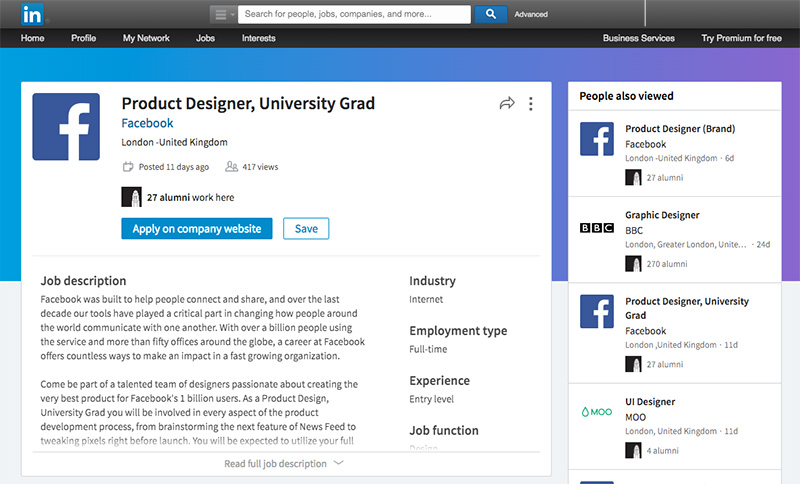Expand Read full job description

click(x=275, y=464)
